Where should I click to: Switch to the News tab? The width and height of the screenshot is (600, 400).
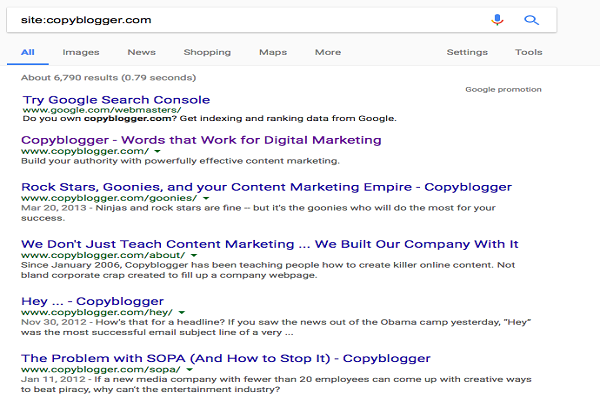(x=142, y=52)
